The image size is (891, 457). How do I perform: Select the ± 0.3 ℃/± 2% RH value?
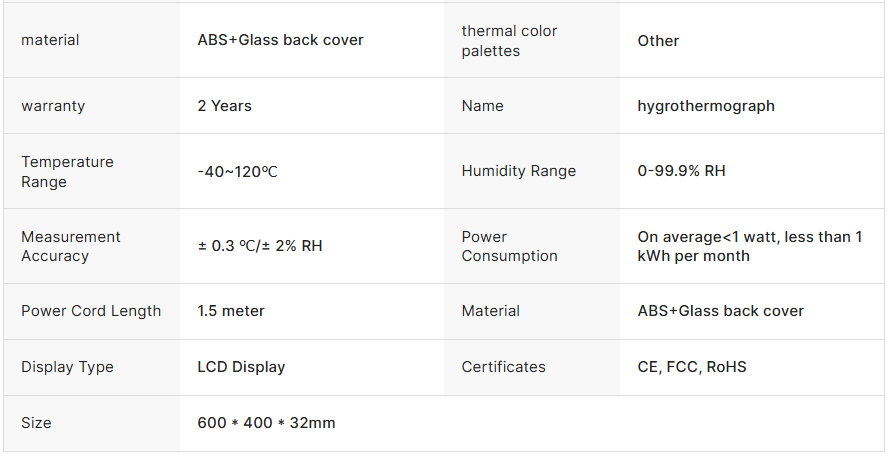[260, 246]
